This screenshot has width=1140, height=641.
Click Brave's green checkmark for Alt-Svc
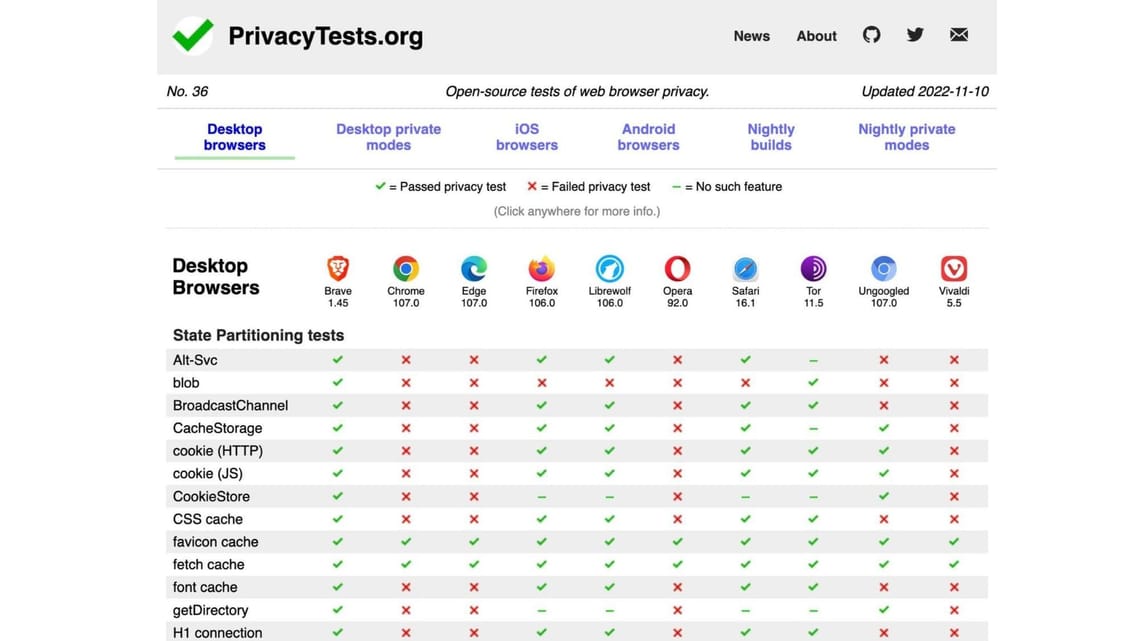(337, 359)
